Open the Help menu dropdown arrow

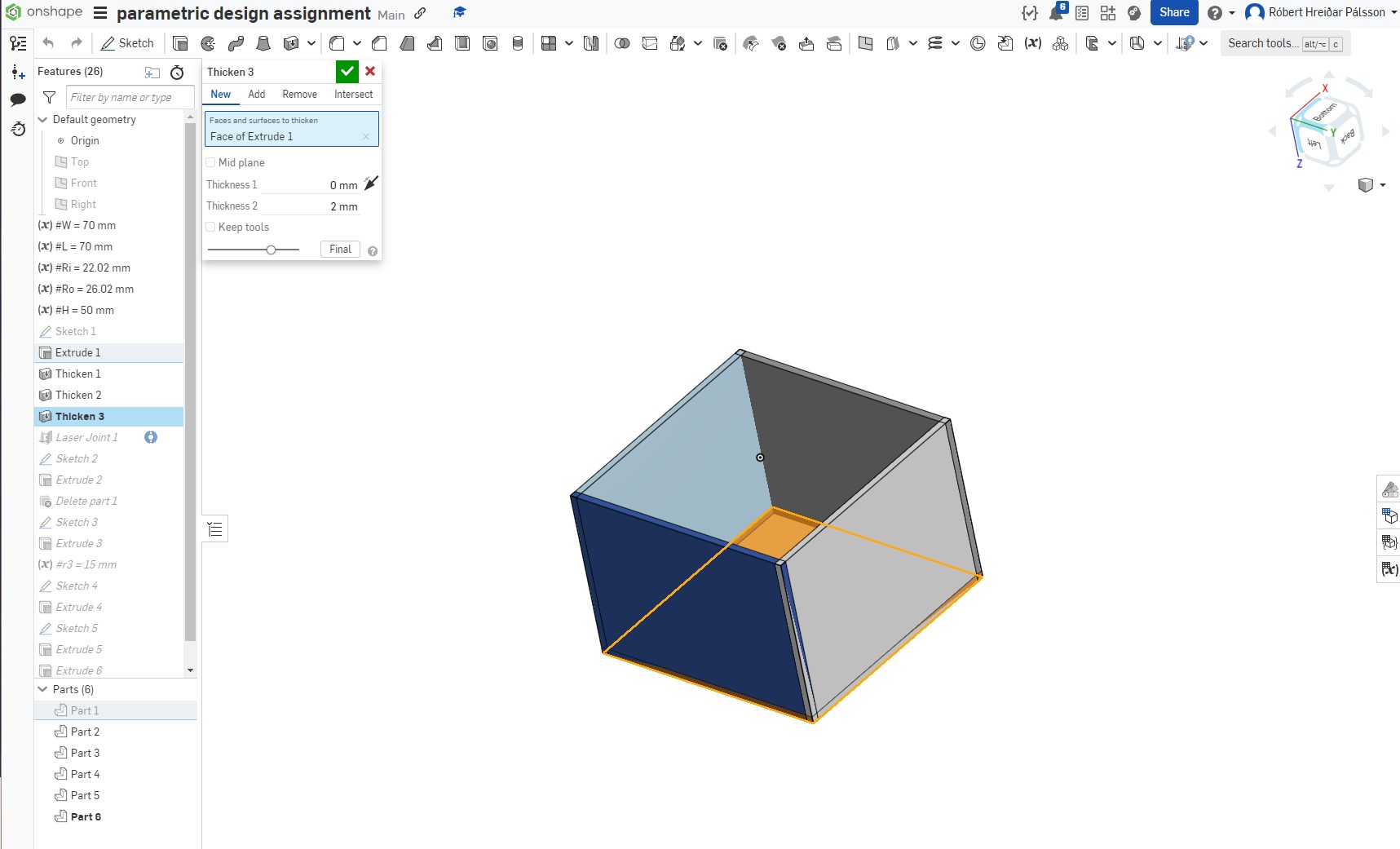click(1232, 13)
